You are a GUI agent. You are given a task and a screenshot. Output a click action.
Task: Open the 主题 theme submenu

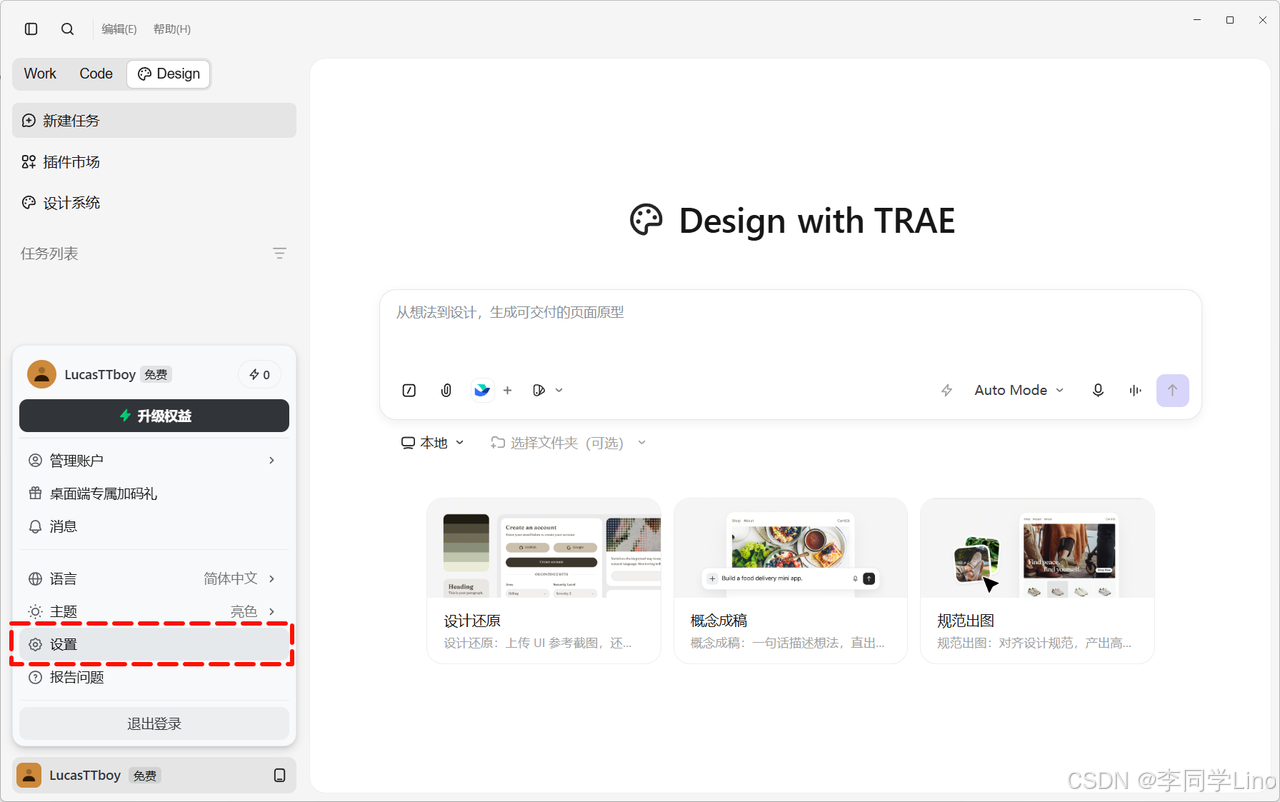point(154,611)
